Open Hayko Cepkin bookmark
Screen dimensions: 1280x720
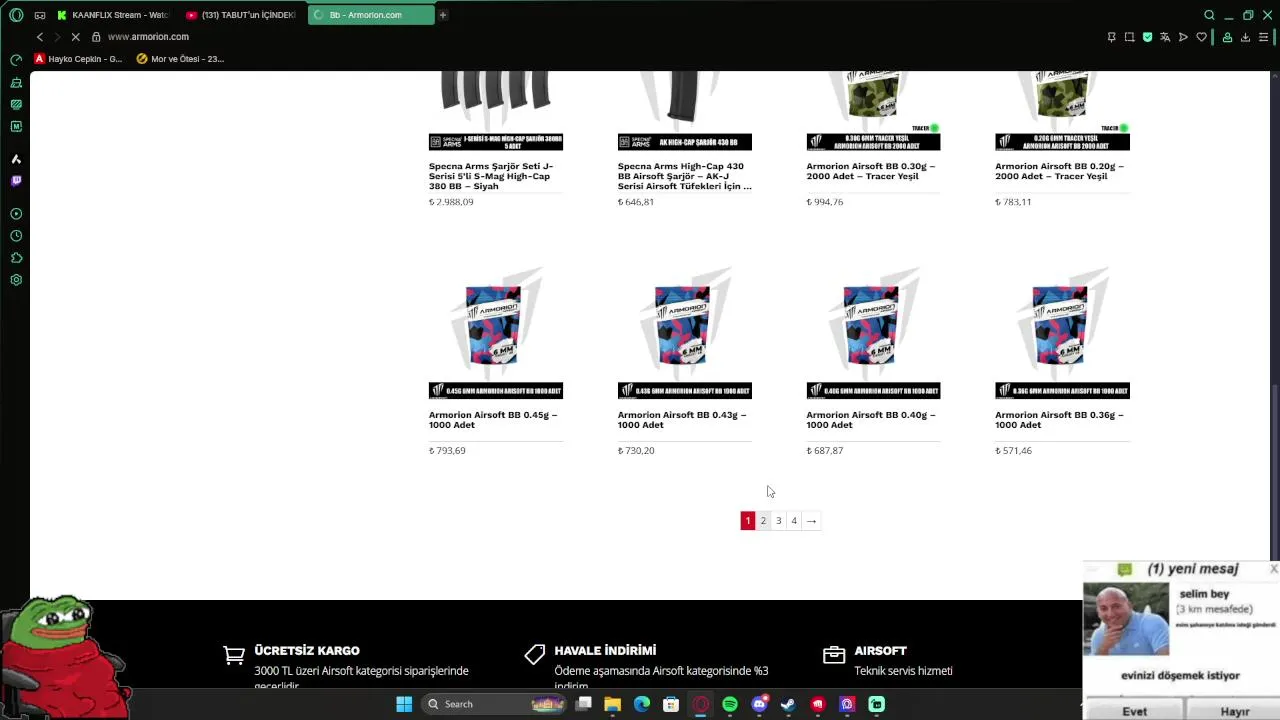click(78, 59)
